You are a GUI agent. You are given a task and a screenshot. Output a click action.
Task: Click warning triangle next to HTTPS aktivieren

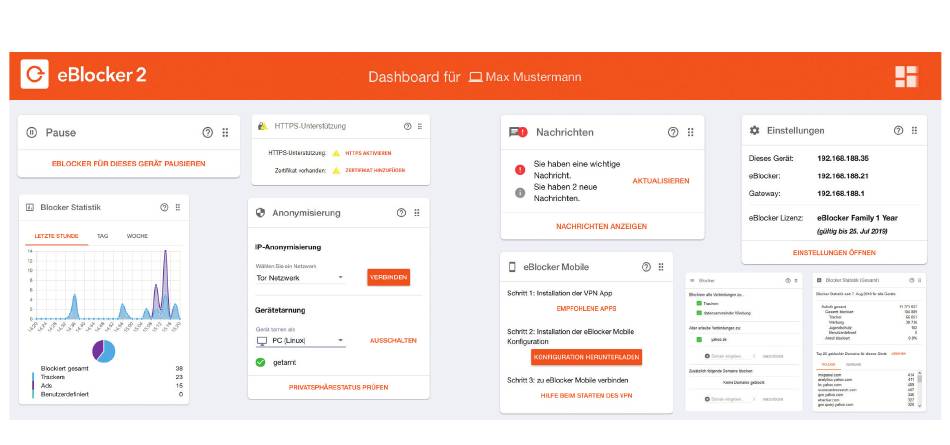coord(336,153)
